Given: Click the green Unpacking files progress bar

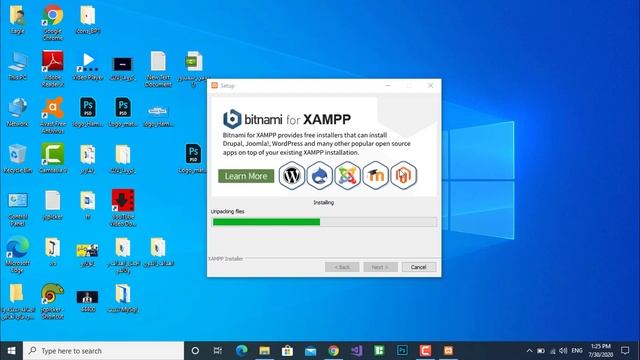Looking at the screenshot, I should coord(324,222).
